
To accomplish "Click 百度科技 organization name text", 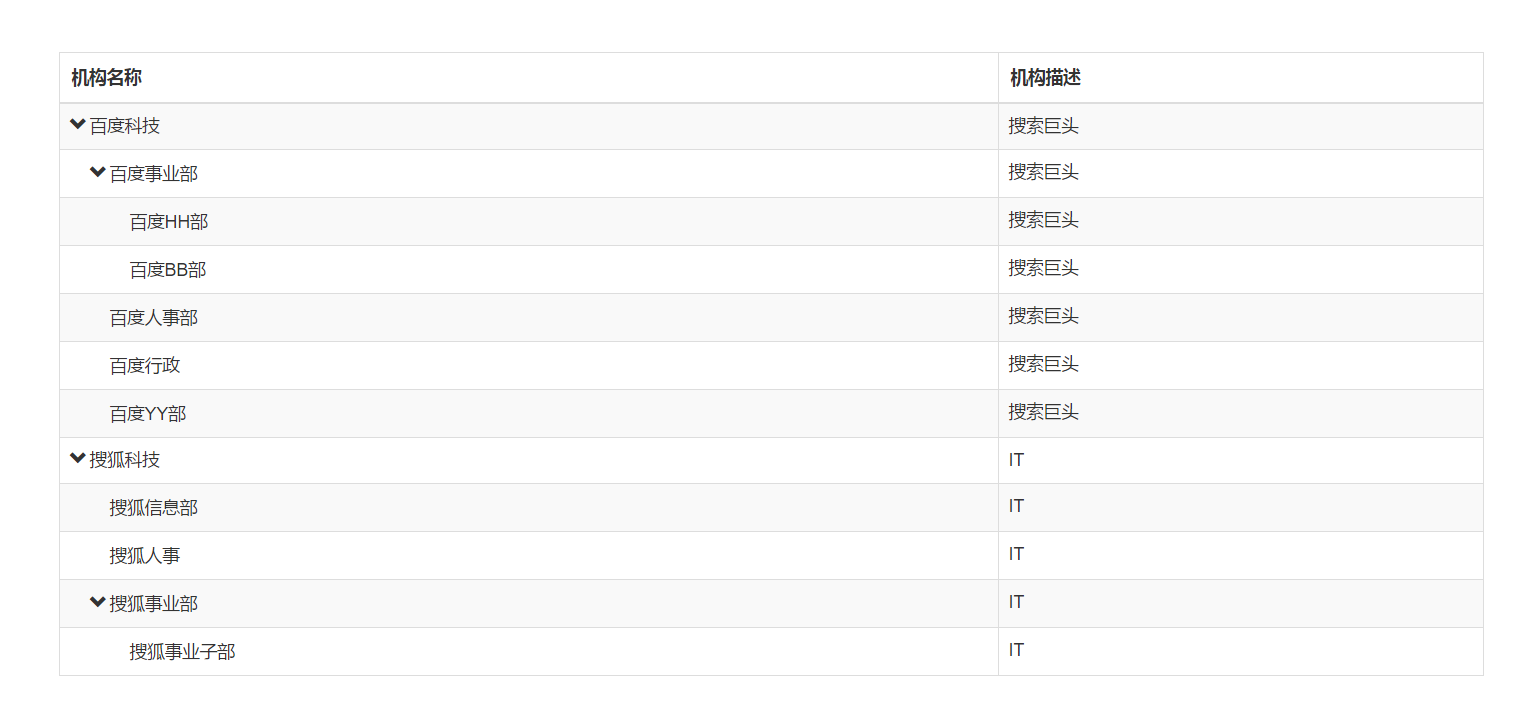I will 125,126.
